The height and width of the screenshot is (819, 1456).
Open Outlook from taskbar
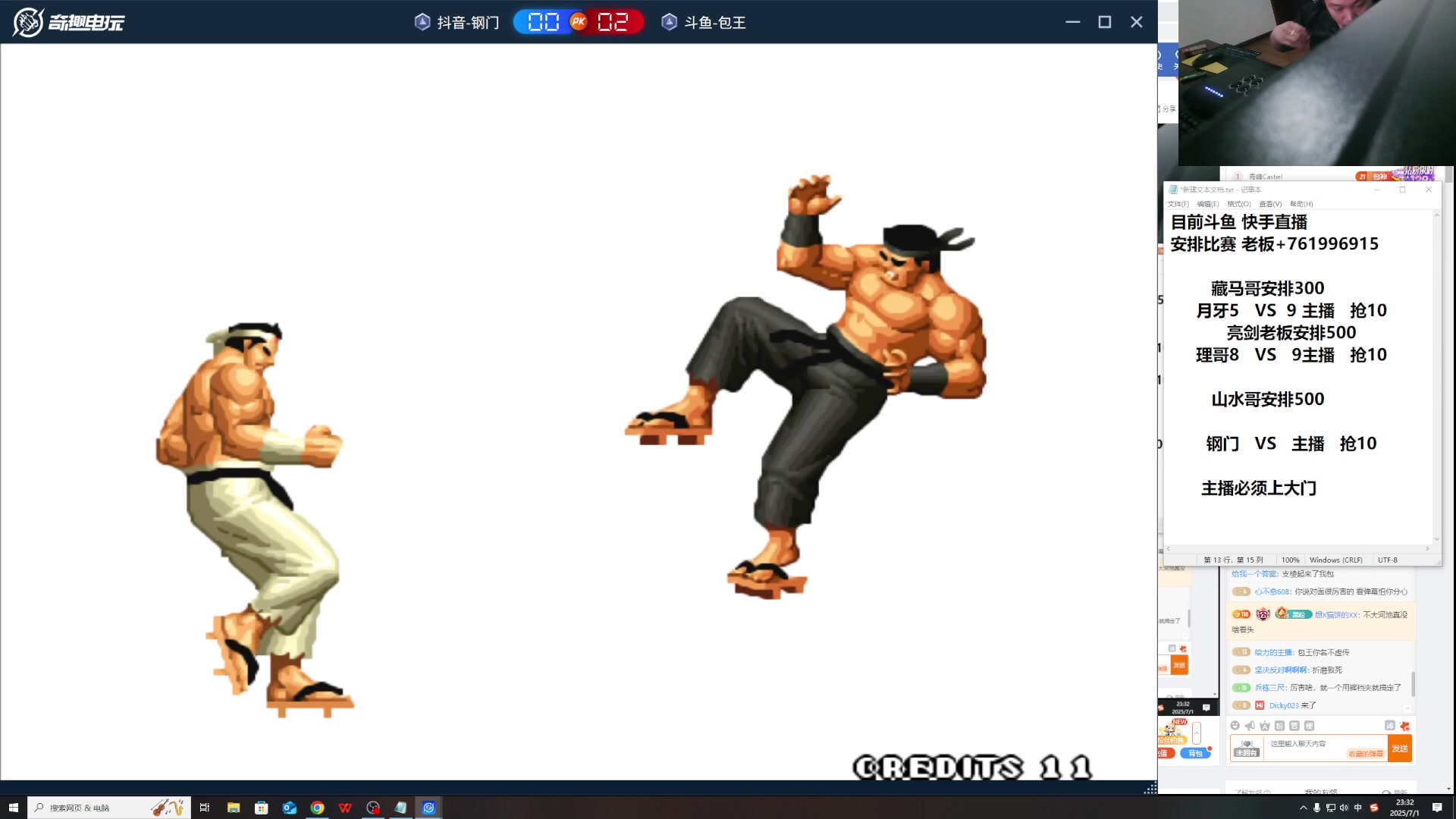click(290, 808)
